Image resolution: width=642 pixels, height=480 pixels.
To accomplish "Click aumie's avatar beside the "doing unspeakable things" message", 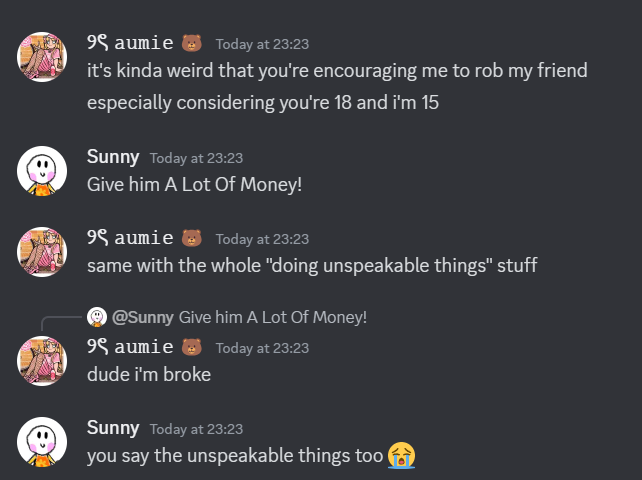I will tap(43, 252).
